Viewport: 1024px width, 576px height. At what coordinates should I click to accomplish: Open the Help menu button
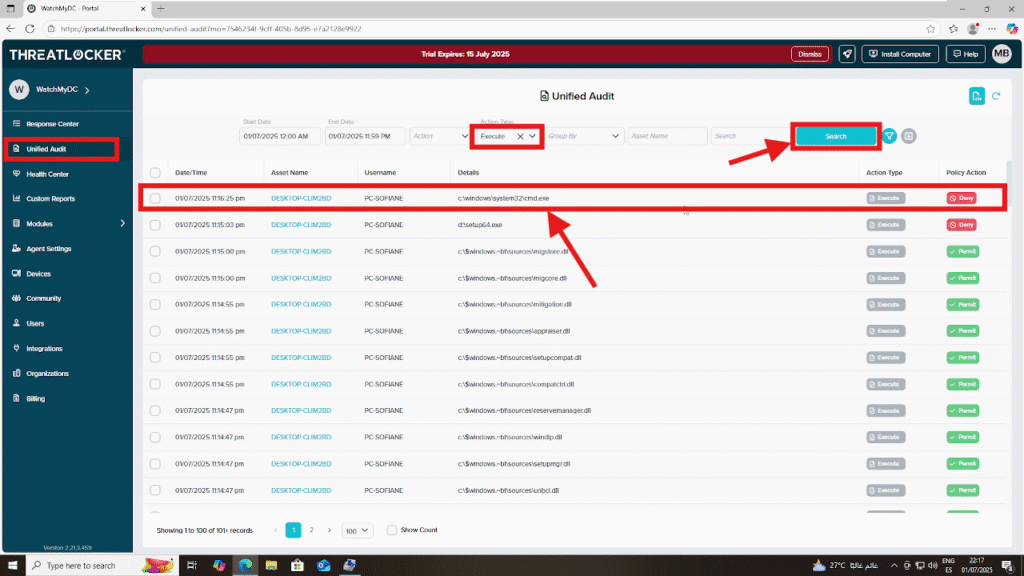965,54
